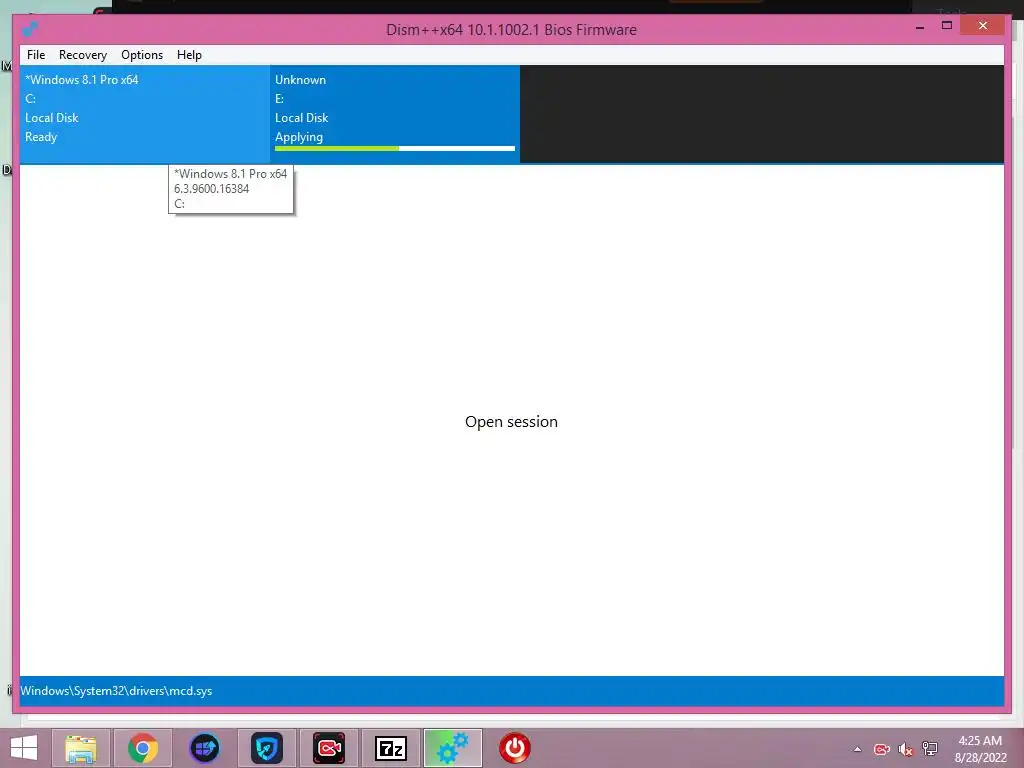Click the status bar path mcd.sys text
This screenshot has height=768, width=1024.
pos(116,691)
